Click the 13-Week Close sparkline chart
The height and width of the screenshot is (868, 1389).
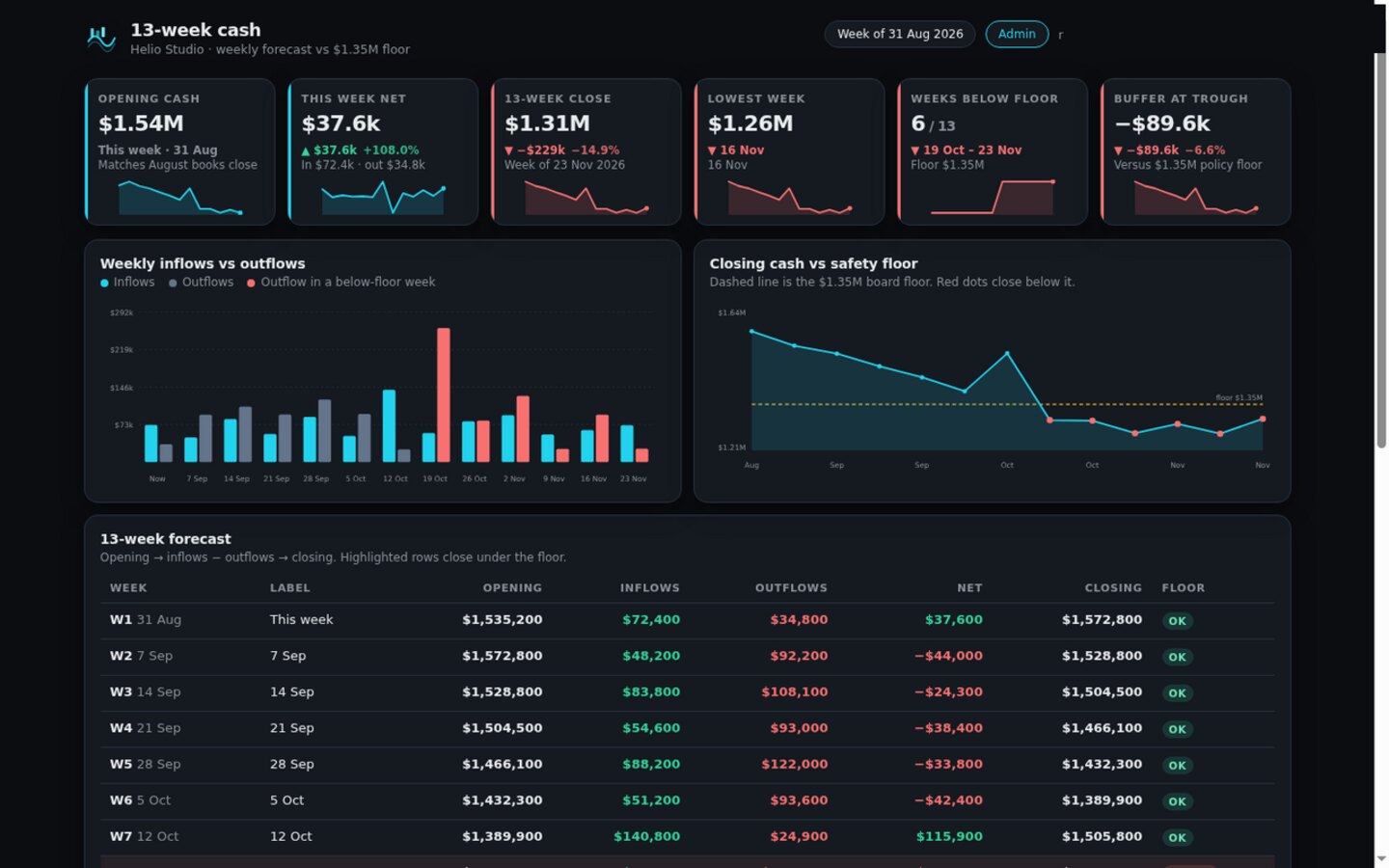coord(586,198)
